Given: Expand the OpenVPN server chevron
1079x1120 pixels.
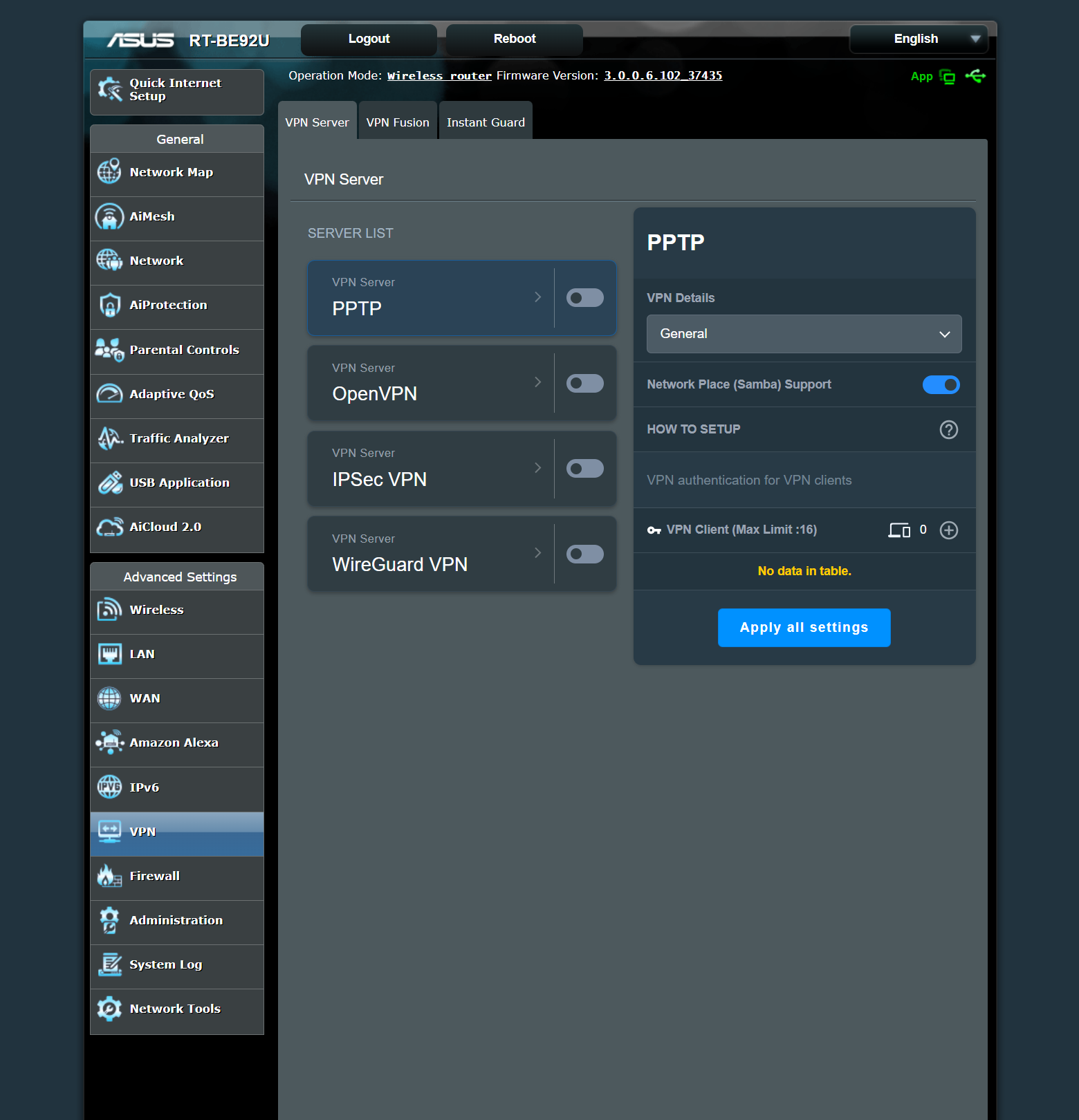Looking at the screenshot, I should click(537, 382).
